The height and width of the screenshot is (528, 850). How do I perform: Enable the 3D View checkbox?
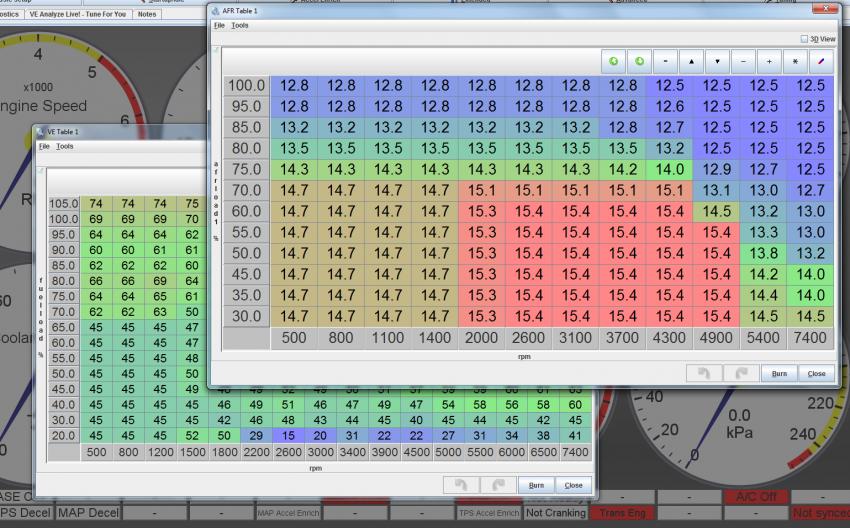pos(804,39)
